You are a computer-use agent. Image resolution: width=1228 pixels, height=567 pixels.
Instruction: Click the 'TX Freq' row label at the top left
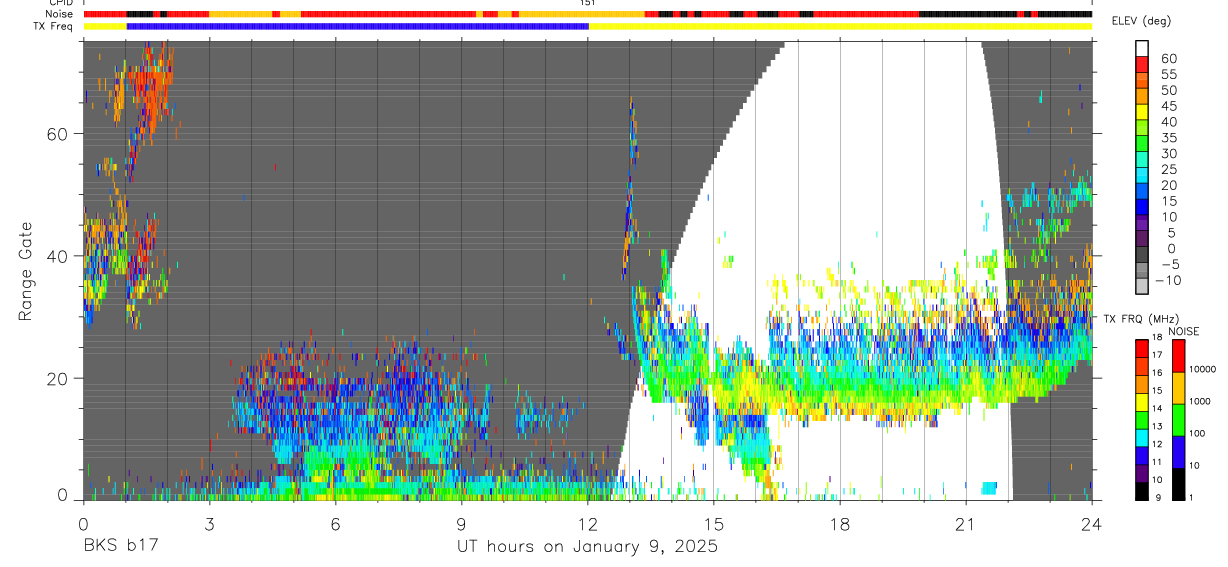tap(55, 26)
